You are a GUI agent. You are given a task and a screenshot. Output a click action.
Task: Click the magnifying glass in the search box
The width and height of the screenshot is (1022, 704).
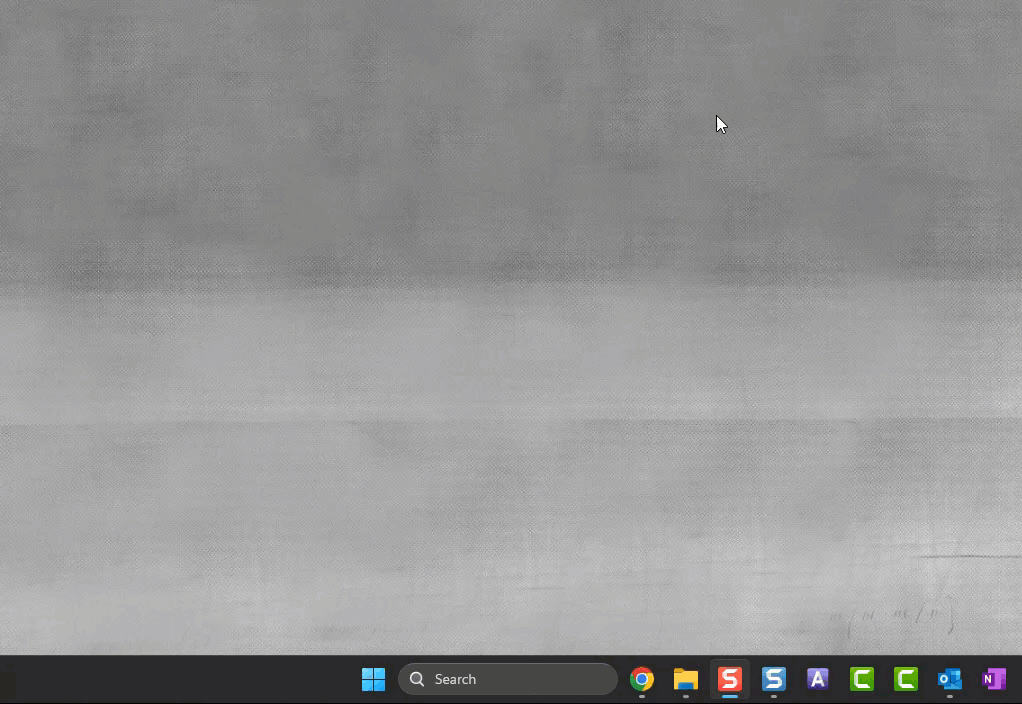(x=418, y=679)
